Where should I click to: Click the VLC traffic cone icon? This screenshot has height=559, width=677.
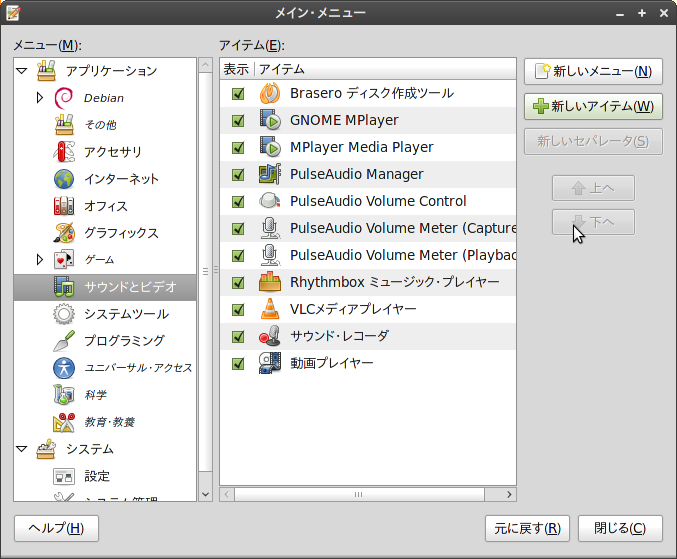(270, 309)
